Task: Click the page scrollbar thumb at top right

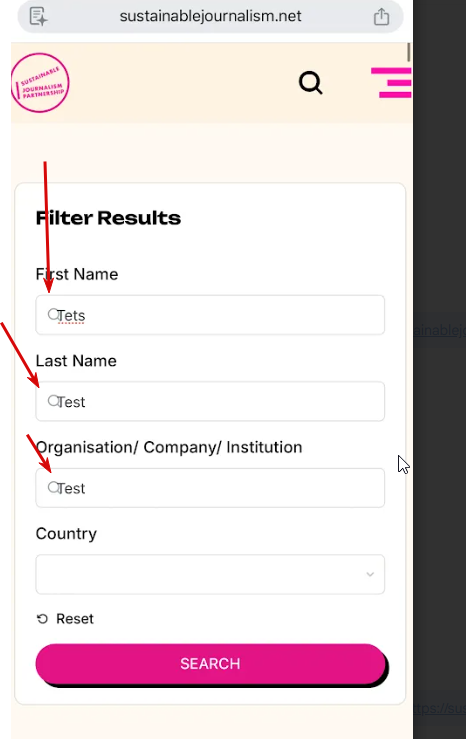Action: (x=409, y=52)
